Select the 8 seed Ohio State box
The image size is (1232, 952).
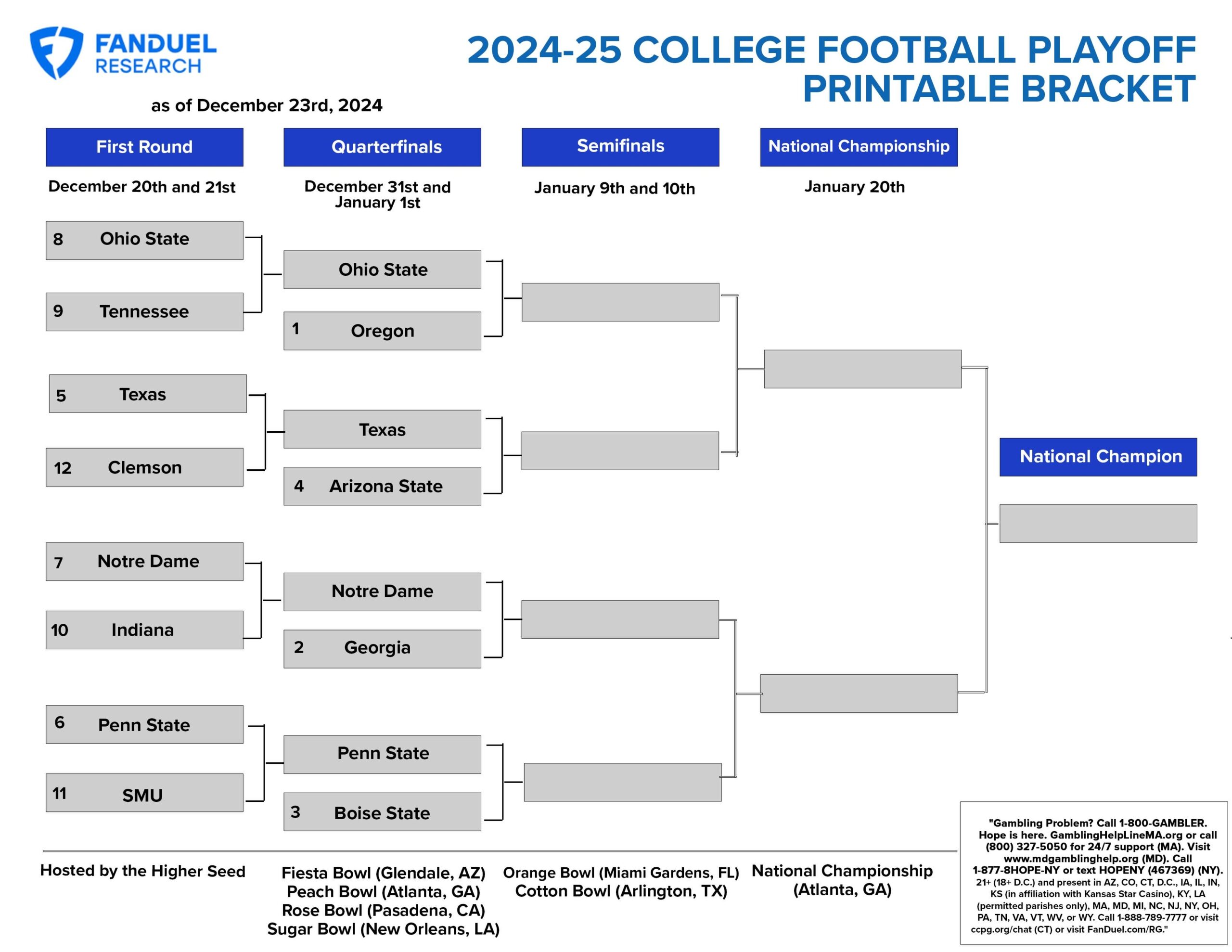tap(144, 240)
